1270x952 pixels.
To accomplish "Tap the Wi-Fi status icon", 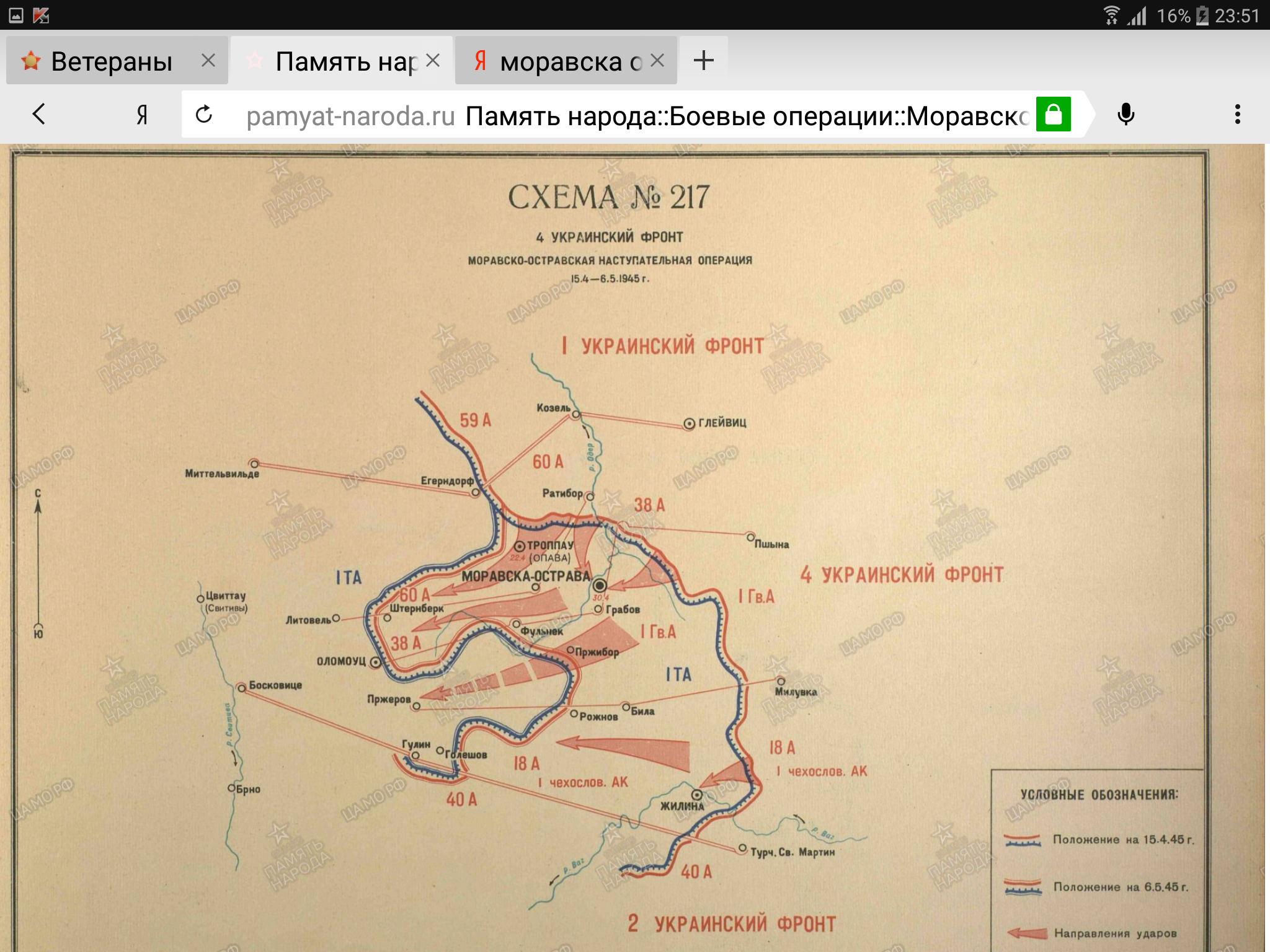I will (1111, 15).
